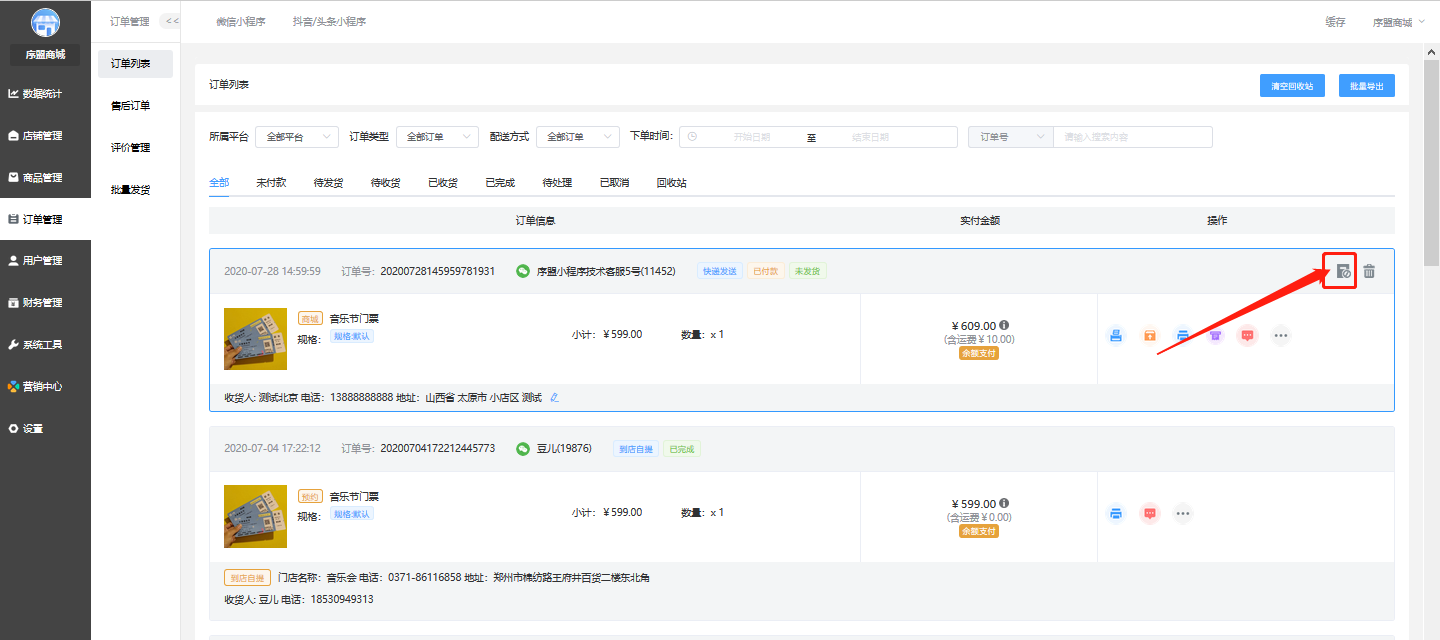Click the purple receipt-printer icon in first order
1440x640 pixels.
(1216, 336)
